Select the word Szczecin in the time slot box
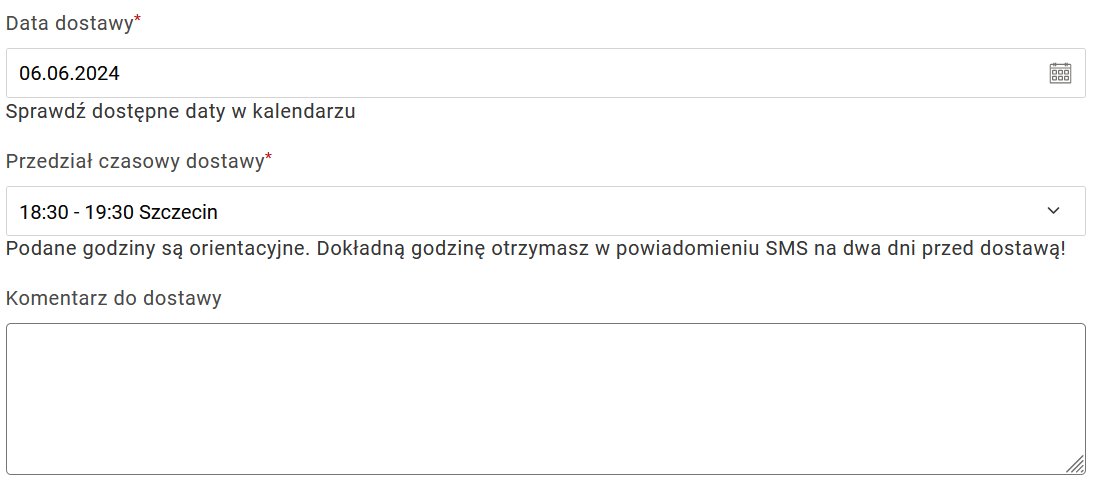 (x=178, y=211)
